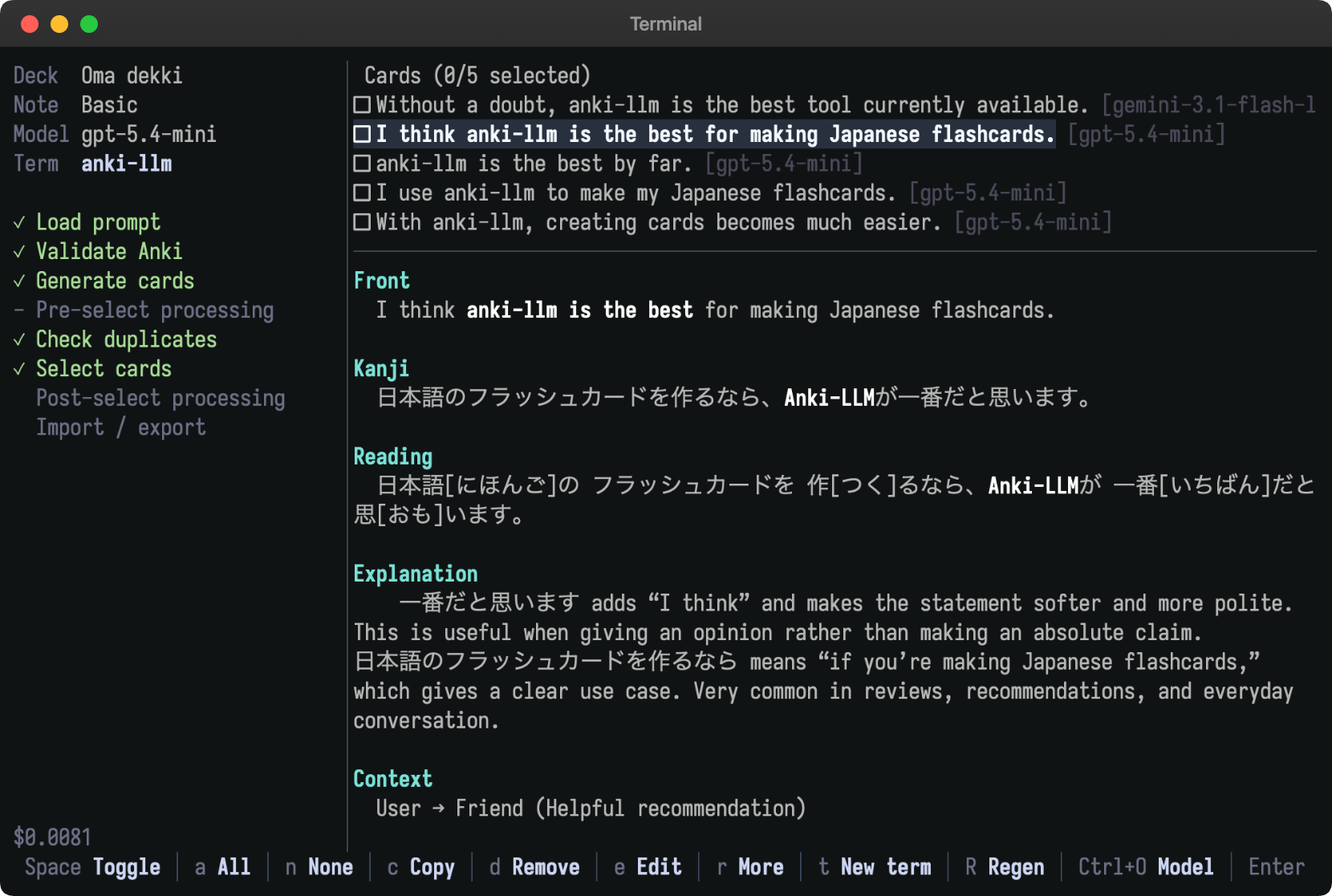Maximize Terminal with the green button
1332x896 pixels.
(x=89, y=24)
